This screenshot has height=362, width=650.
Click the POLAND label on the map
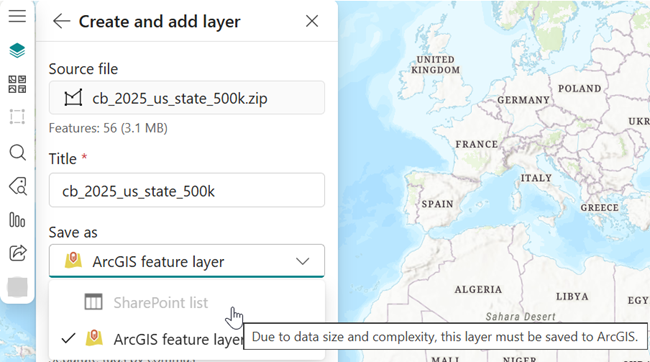(580, 88)
